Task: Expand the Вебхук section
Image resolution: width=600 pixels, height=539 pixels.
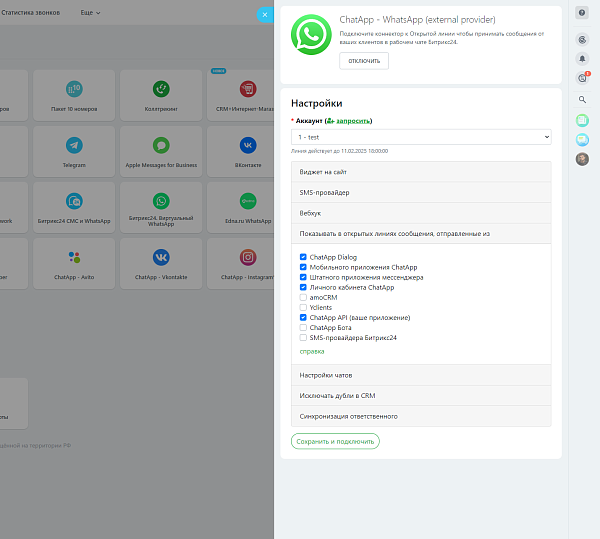Action: [x=421, y=213]
